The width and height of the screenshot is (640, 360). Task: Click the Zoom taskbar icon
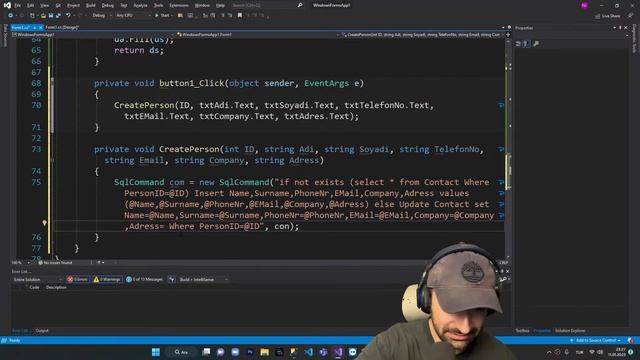(235, 352)
